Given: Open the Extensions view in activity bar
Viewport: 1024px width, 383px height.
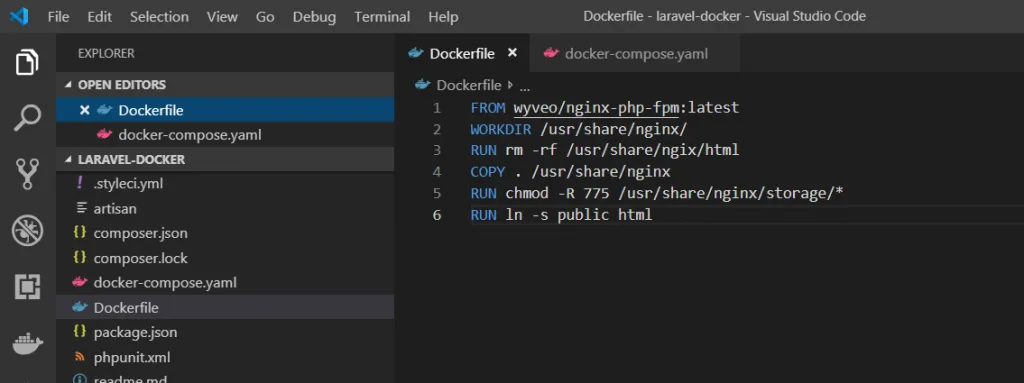Looking at the screenshot, I should pyautogui.click(x=27, y=287).
